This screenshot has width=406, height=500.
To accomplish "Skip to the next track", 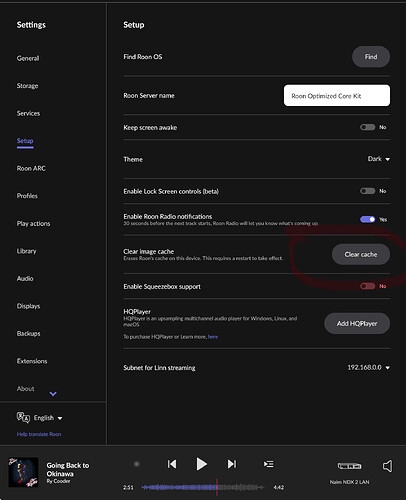I will point(232,464).
